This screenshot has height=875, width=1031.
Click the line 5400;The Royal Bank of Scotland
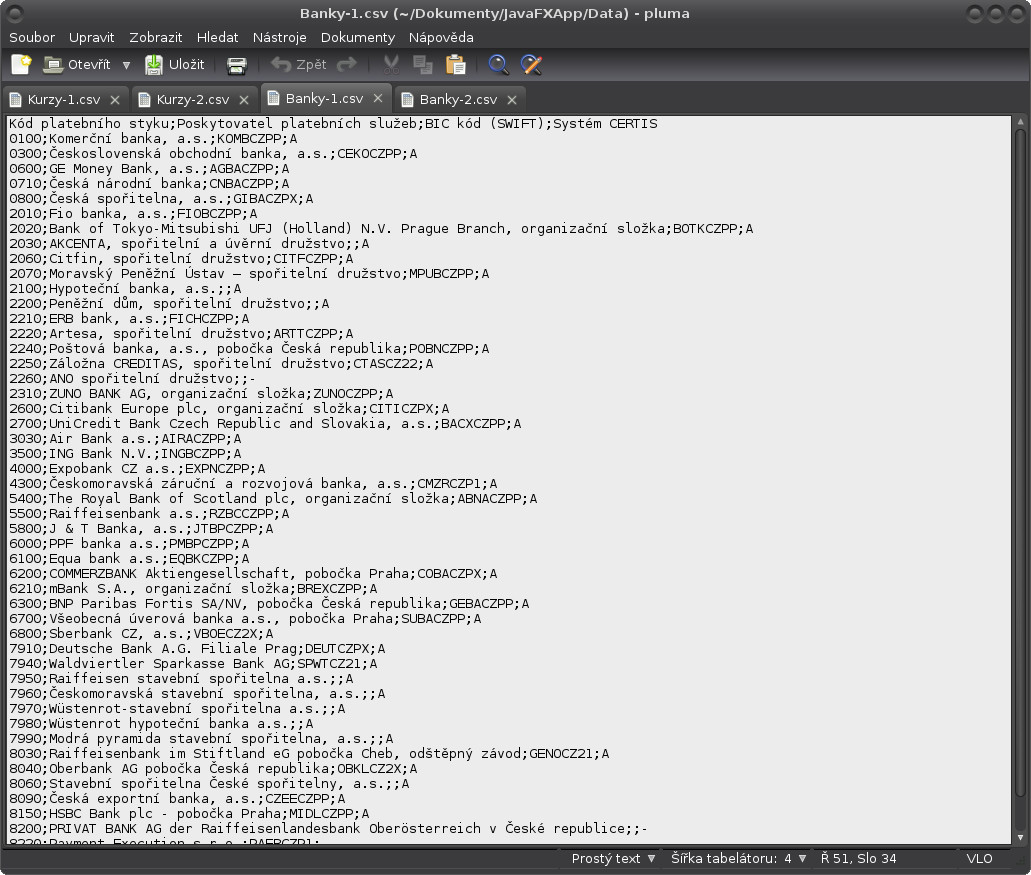274,499
